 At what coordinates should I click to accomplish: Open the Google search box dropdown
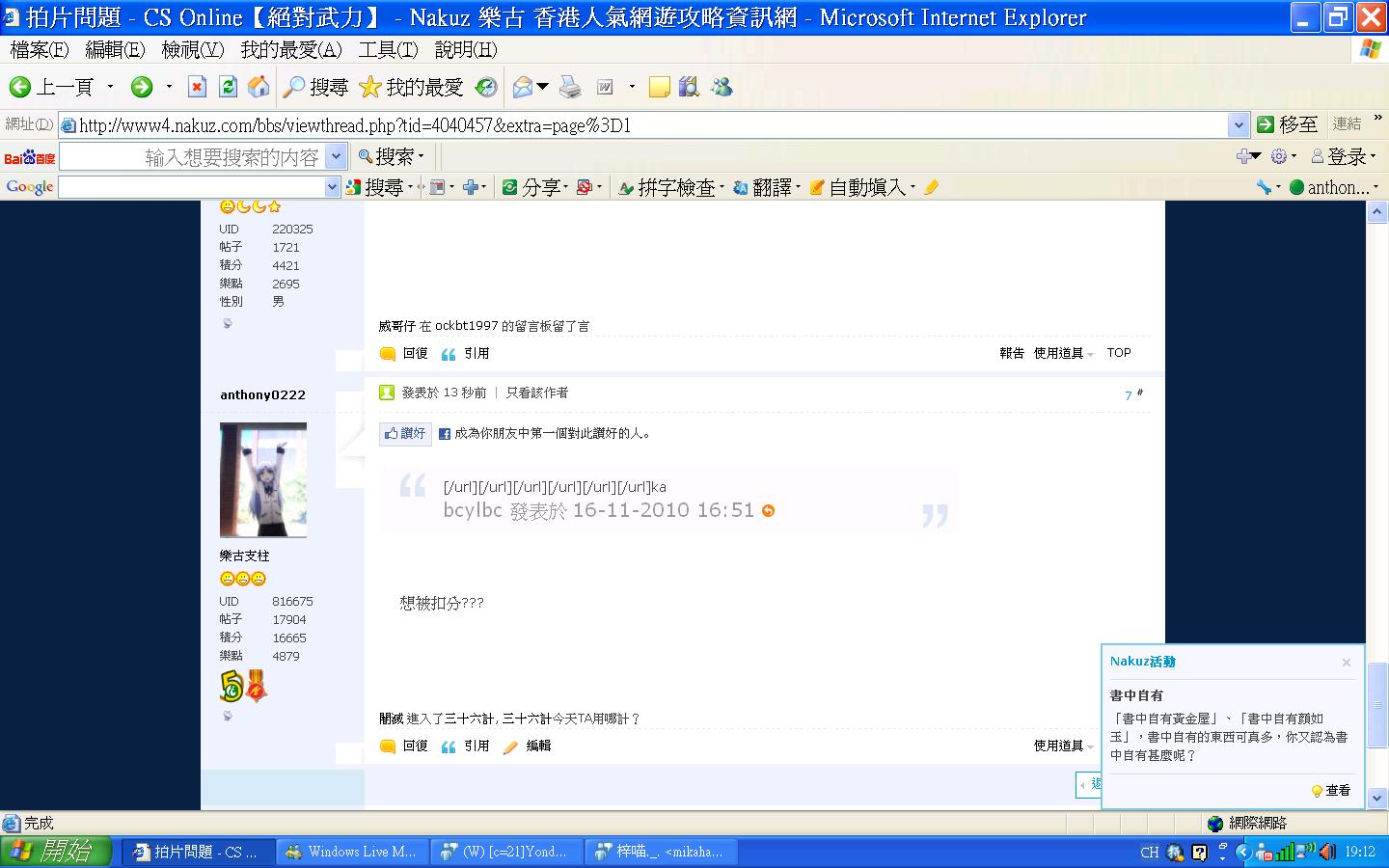coord(333,187)
